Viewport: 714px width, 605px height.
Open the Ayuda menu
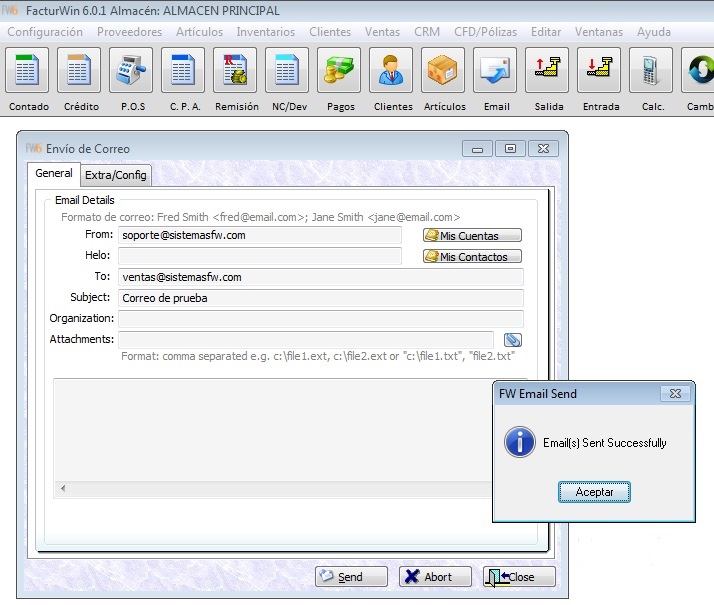653,32
